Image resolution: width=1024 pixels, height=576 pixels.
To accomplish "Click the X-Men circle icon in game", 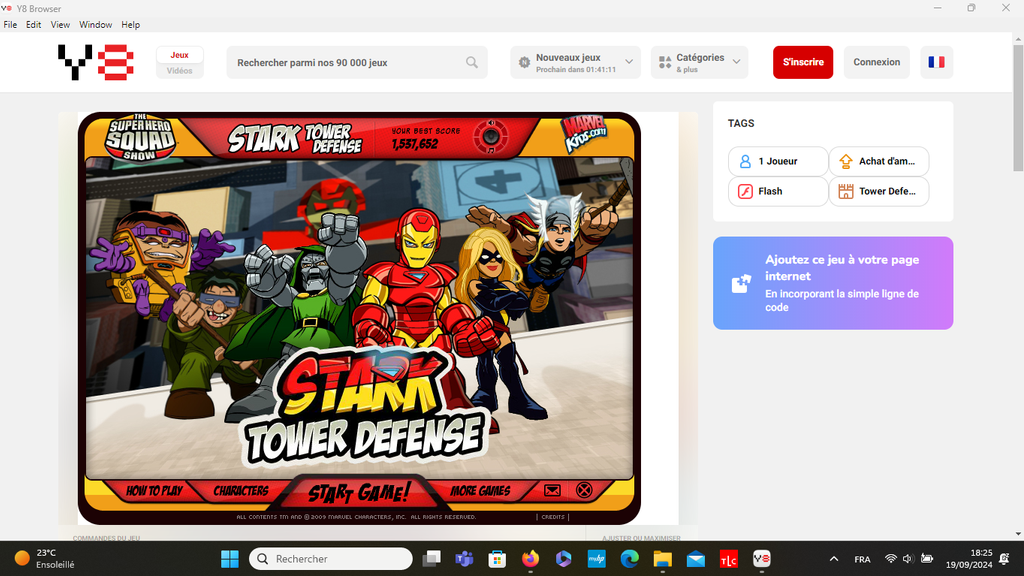I will pyautogui.click(x=584, y=490).
